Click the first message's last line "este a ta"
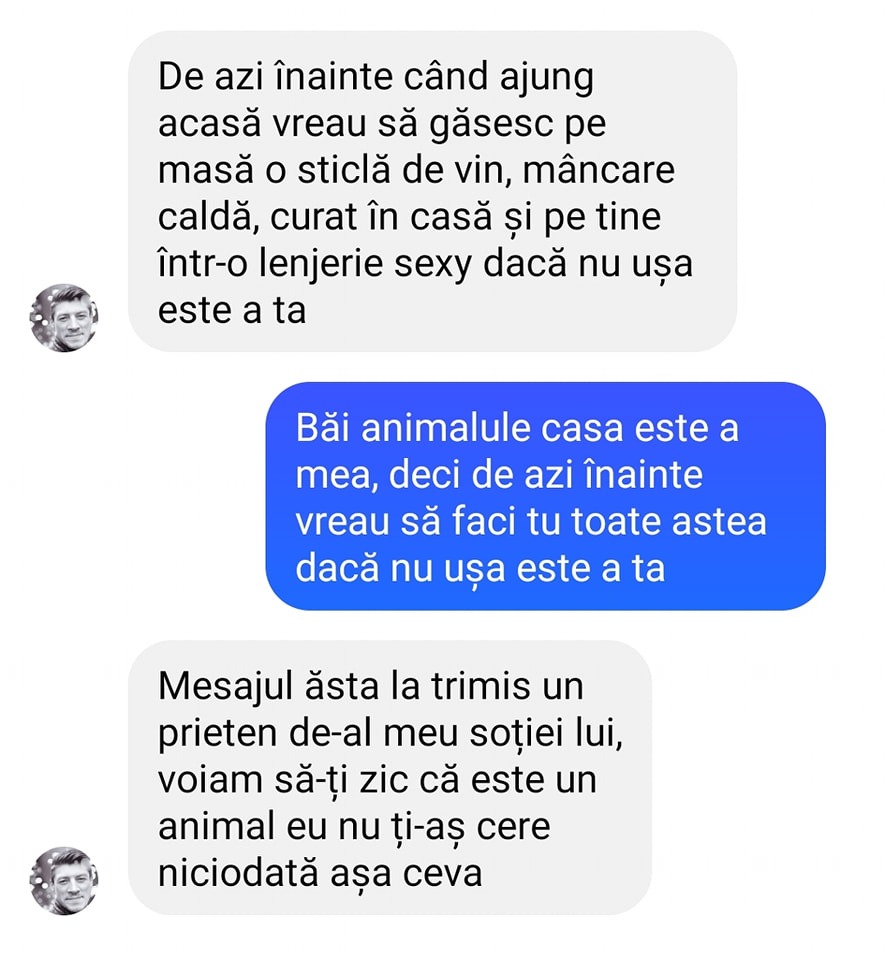 [x=232, y=310]
